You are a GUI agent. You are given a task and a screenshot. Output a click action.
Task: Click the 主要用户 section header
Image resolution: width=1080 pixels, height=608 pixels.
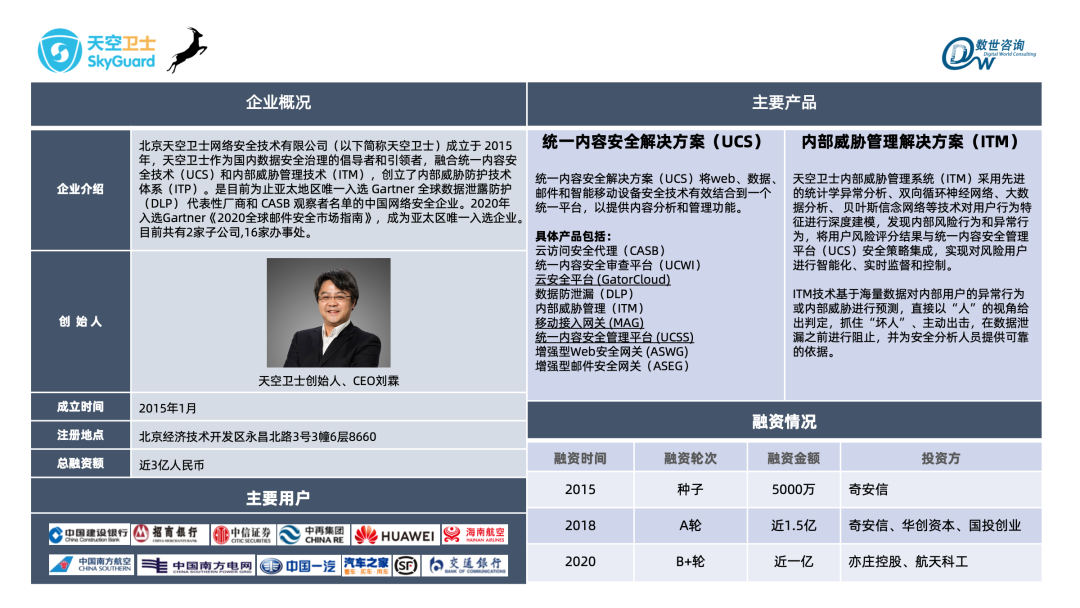(x=278, y=498)
